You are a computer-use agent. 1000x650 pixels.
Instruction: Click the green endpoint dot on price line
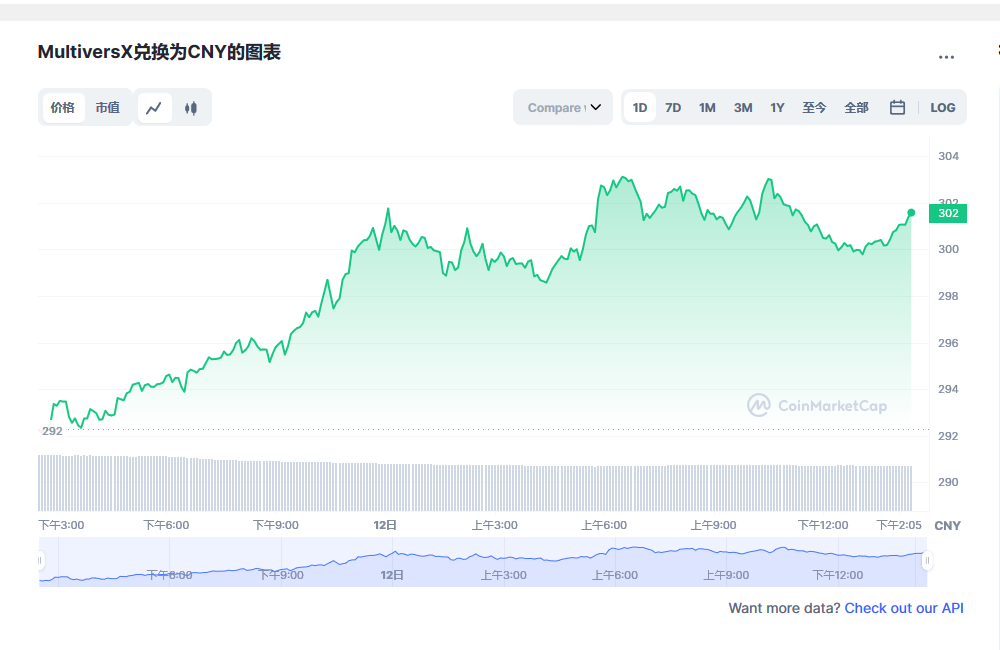(911, 212)
